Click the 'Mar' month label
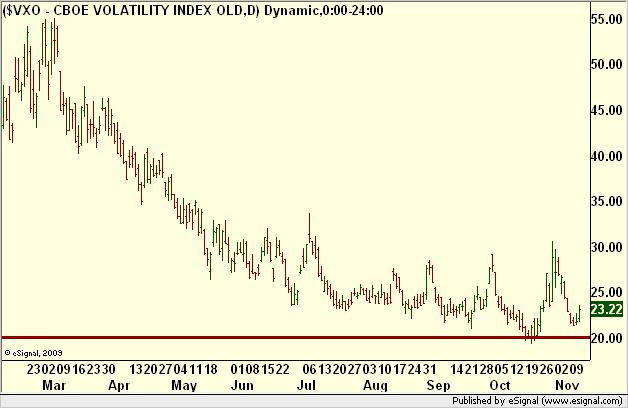 click(x=54, y=386)
